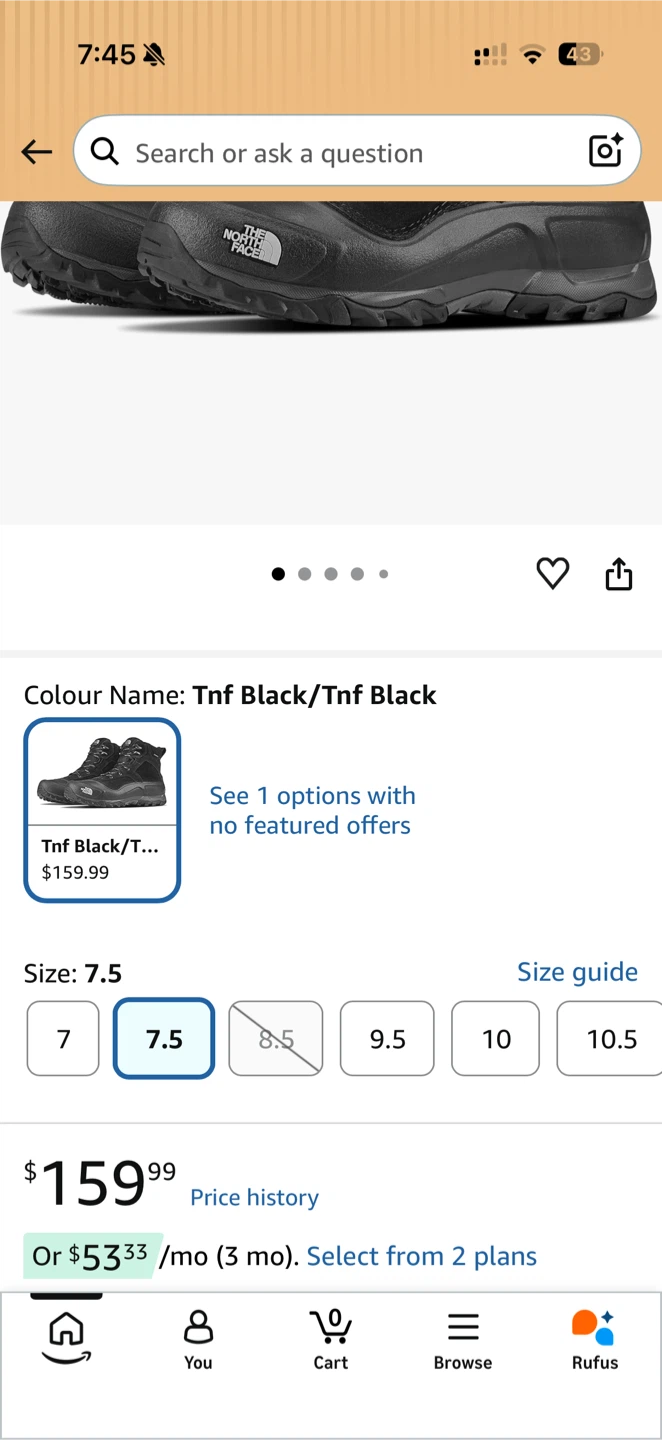Screen dimensions: 662x1440
Task: Open the You account tab
Action: pos(198,1340)
